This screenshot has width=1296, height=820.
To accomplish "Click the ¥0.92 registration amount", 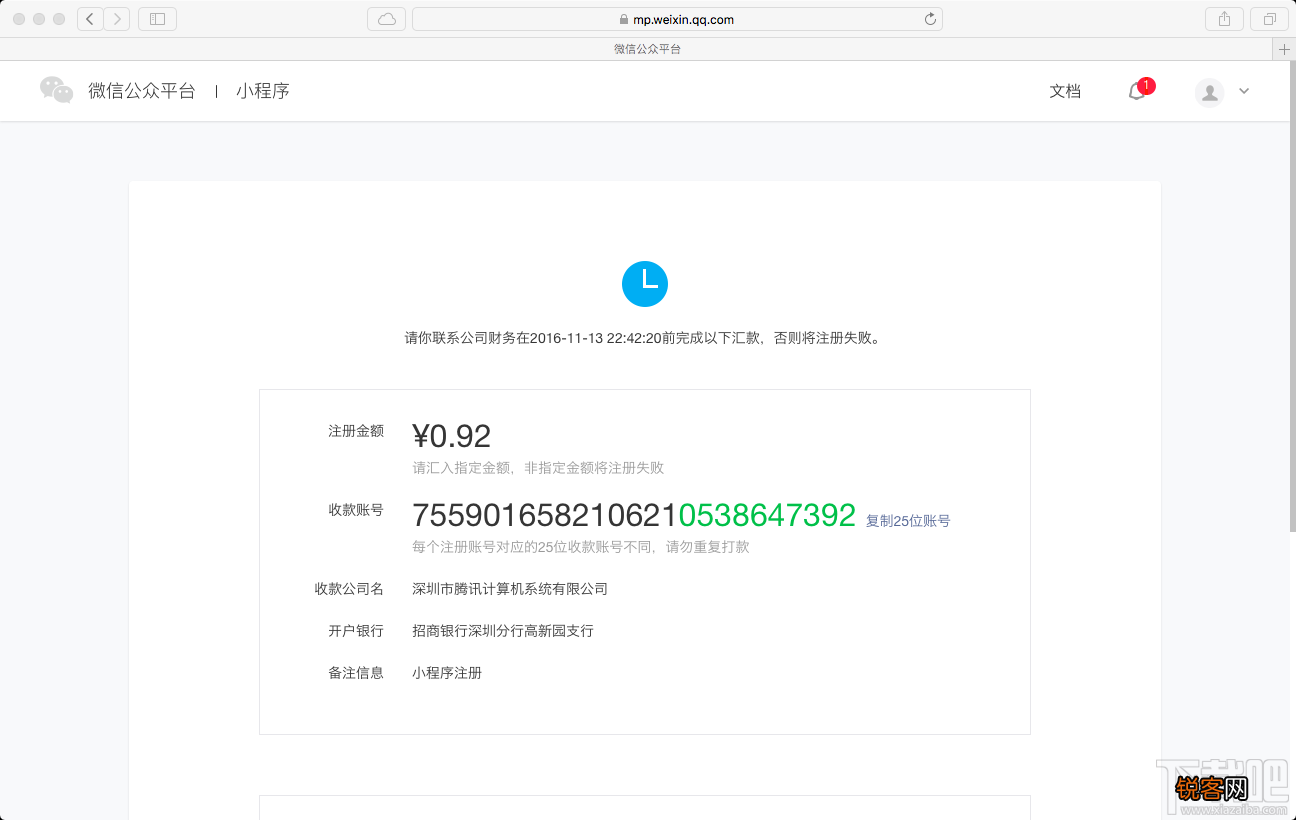I will pos(452,436).
